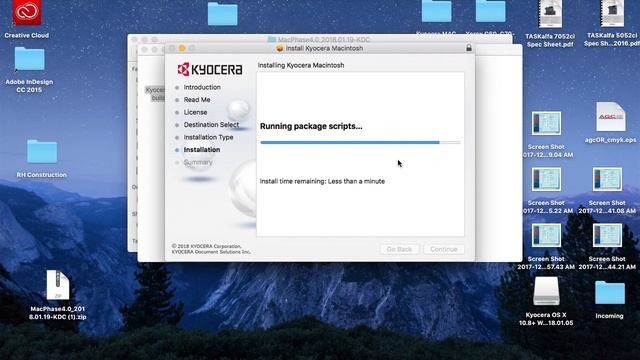Select the Adobe InDesign CC 2015 folder
This screenshot has height=360, width=640.
(29, 59)
